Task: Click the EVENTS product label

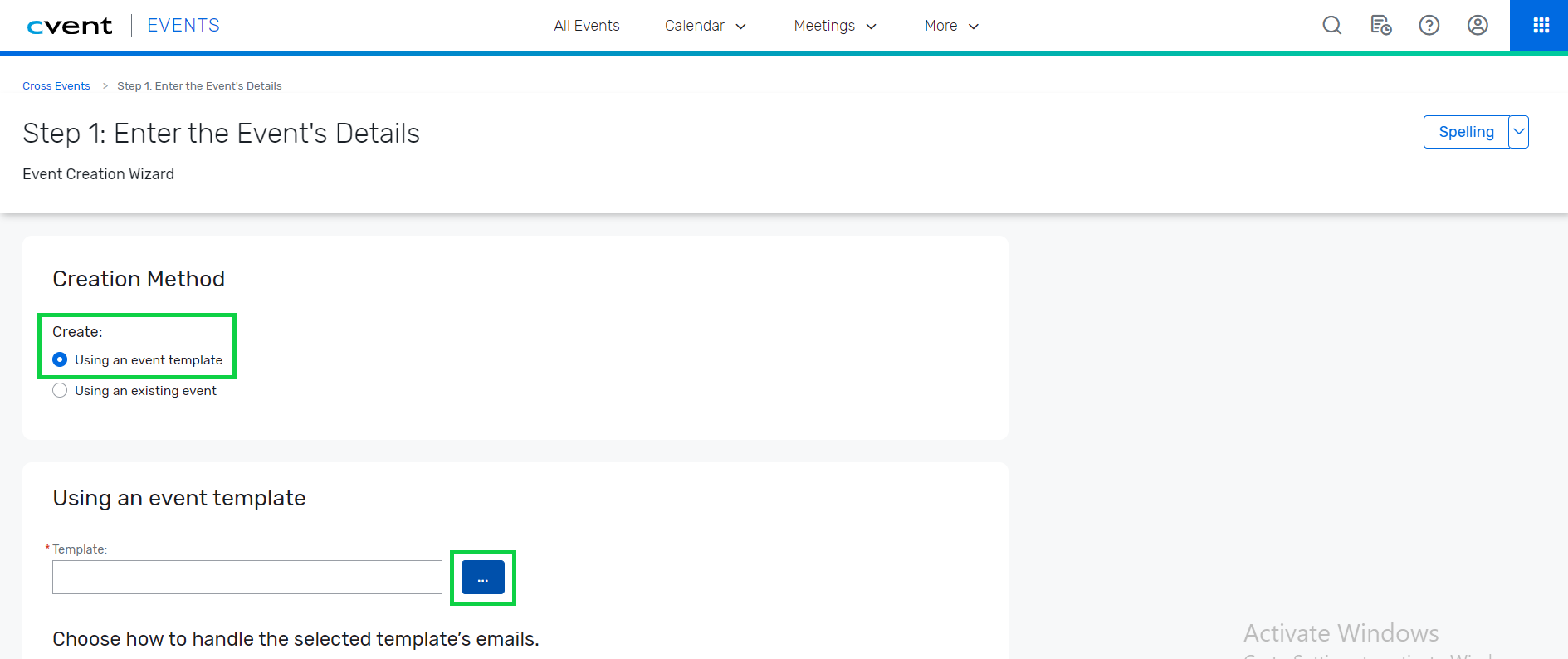Action: coord(183,26)
